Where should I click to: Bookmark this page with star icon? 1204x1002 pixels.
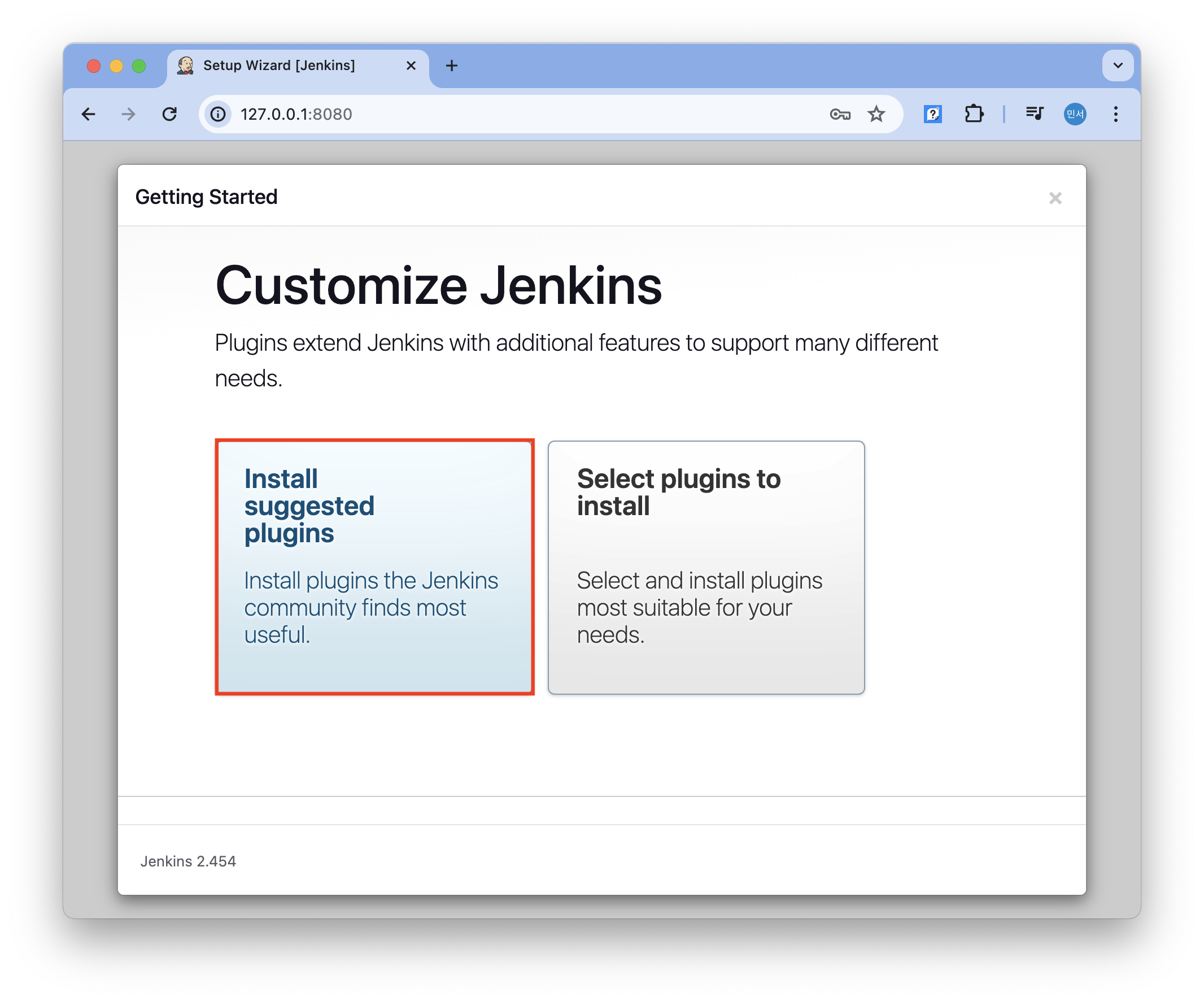pos(876,114)
